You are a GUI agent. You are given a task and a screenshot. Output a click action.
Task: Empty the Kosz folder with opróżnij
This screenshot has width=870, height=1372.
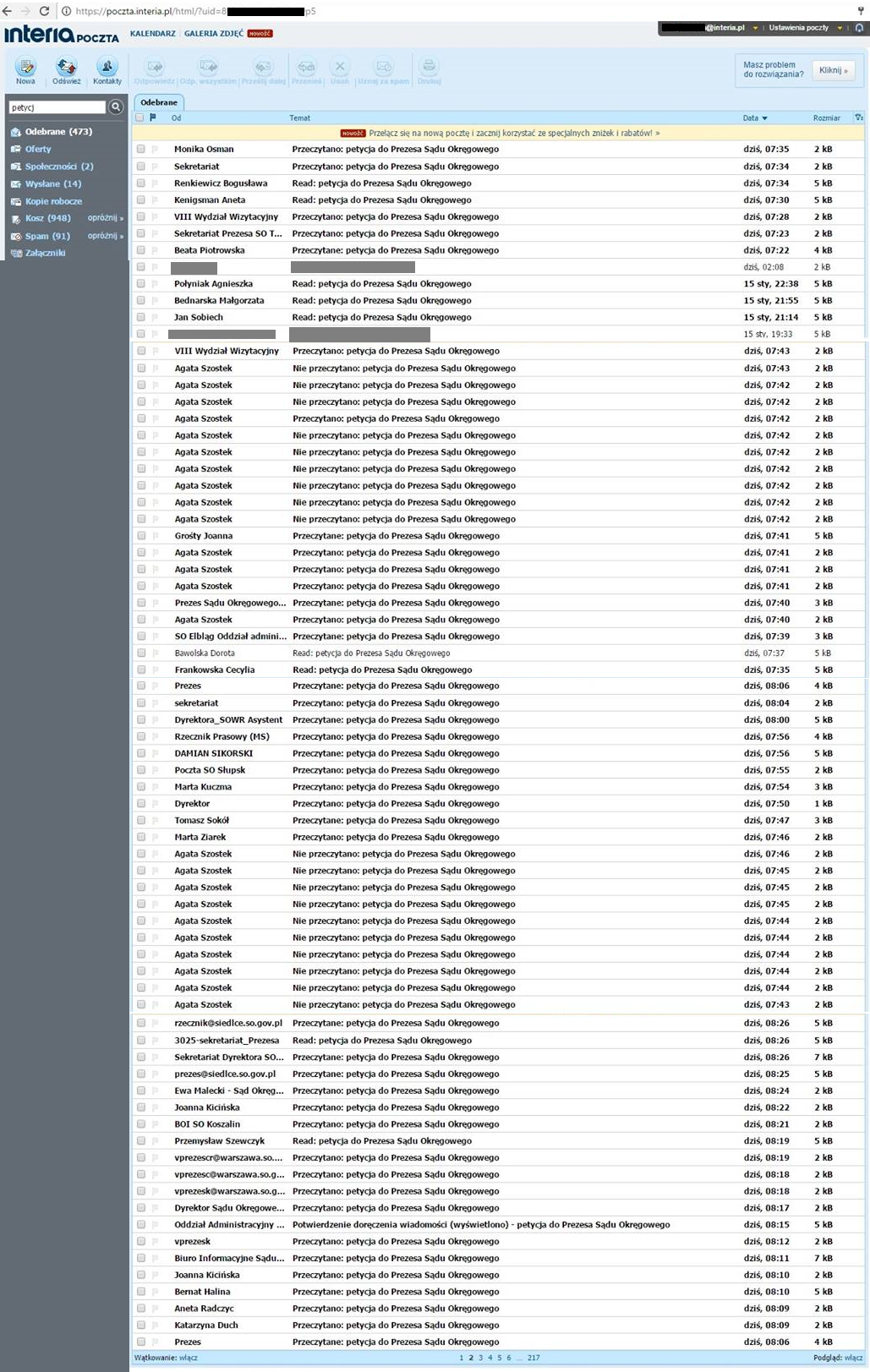click(x=105, y=218)
